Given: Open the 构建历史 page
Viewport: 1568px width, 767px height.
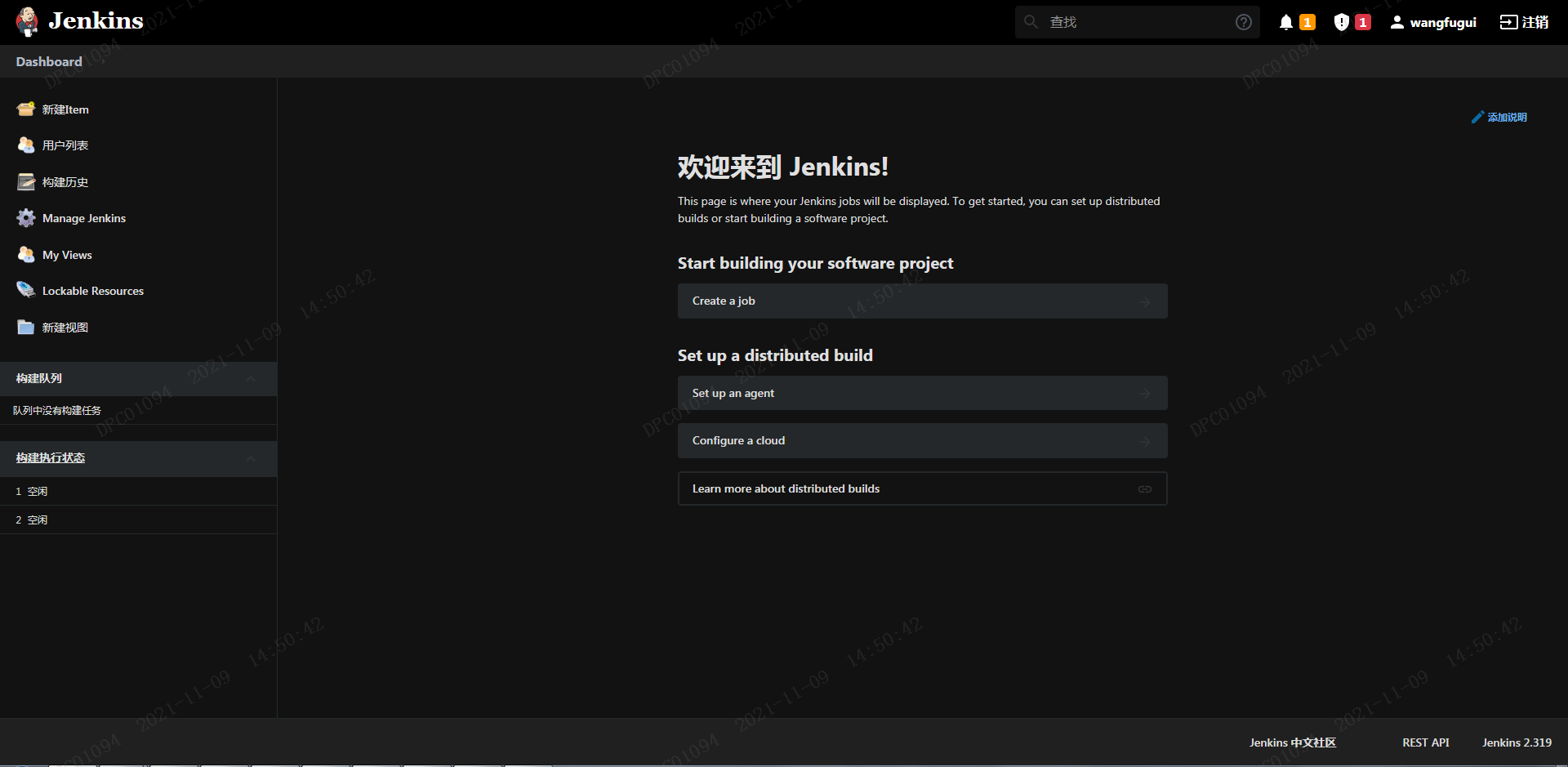Looking at the screenshot, I should (x=65, y=182).
